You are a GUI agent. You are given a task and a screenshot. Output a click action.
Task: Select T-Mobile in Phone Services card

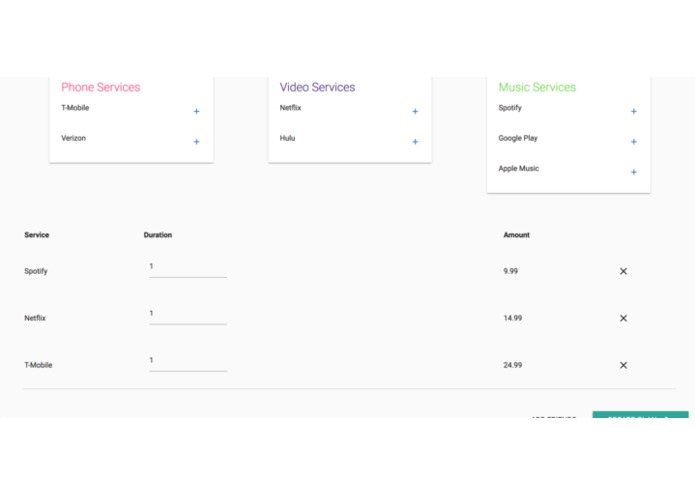coord(75,108)
